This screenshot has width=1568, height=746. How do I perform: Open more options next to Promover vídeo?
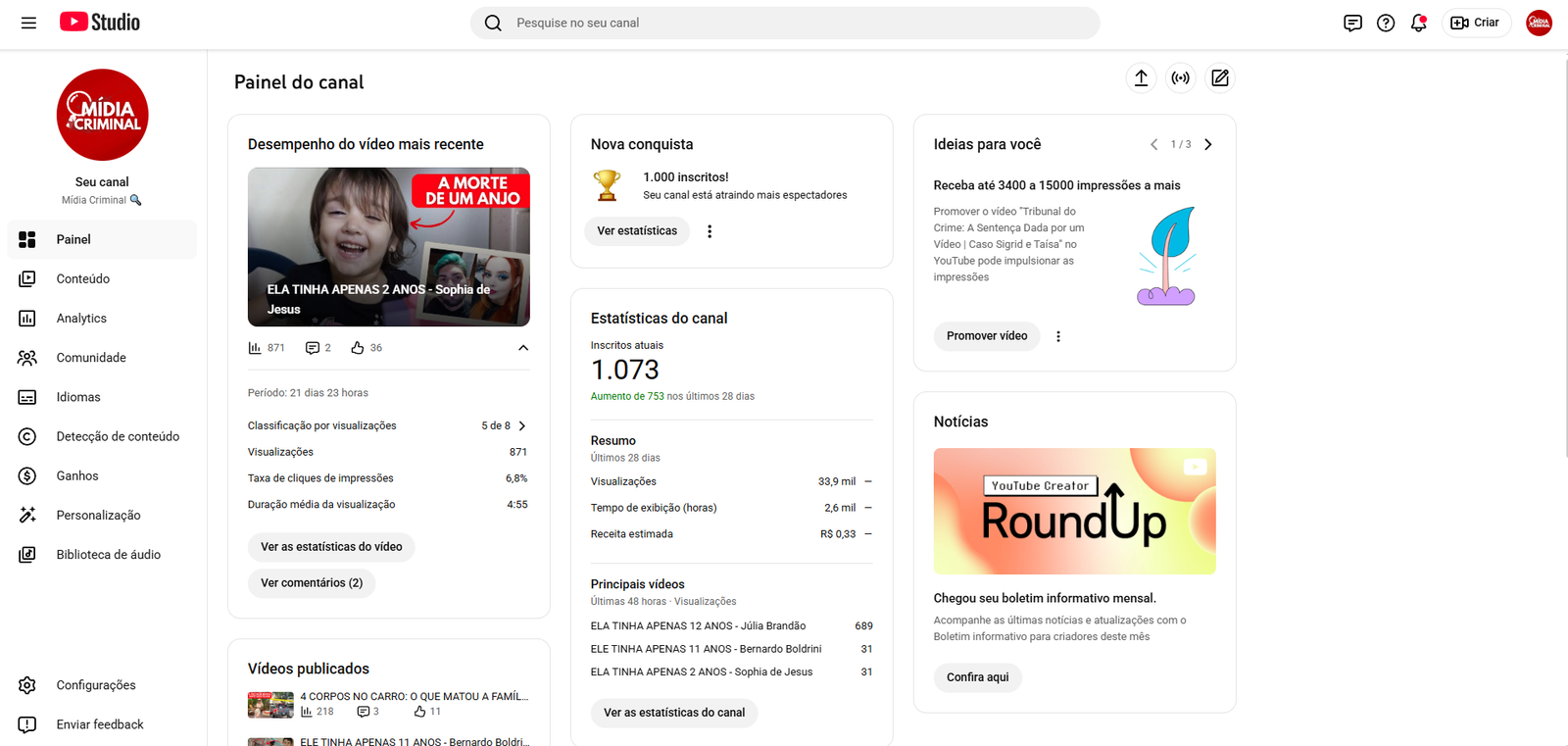(1058, 336)
